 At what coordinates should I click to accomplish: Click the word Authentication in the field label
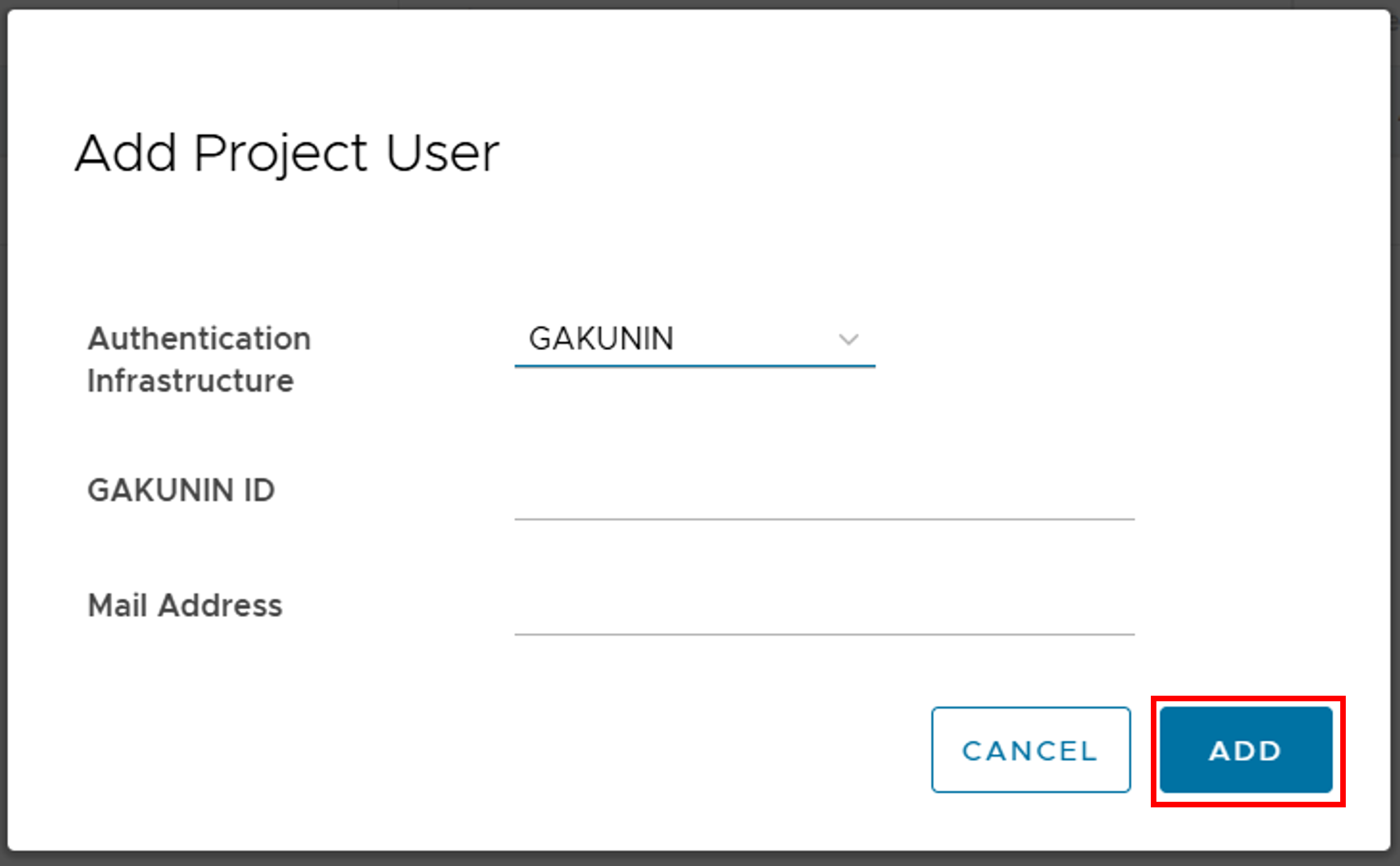coord(199,338)
